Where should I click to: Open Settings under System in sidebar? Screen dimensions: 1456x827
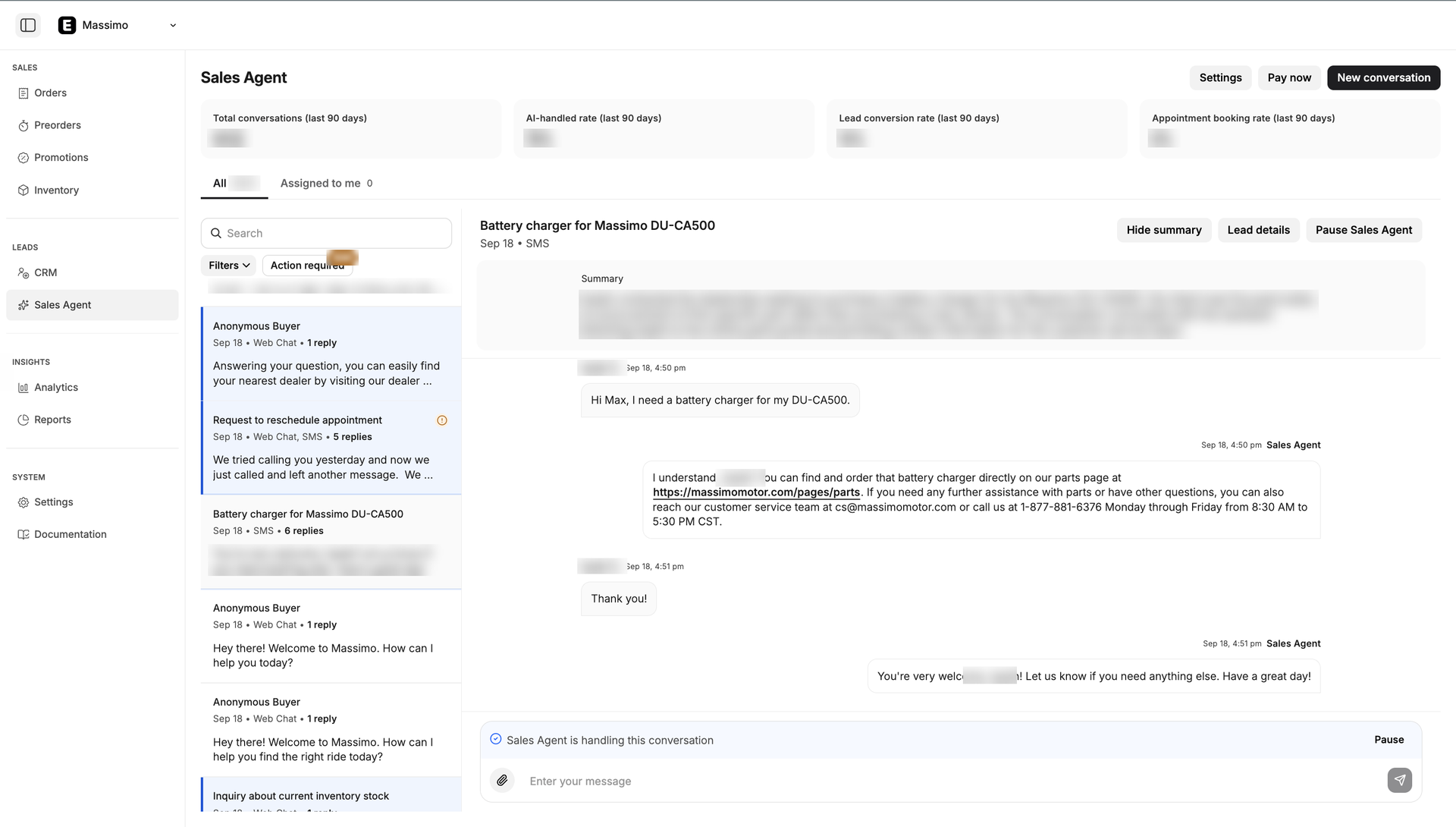[x=93, y=503]
